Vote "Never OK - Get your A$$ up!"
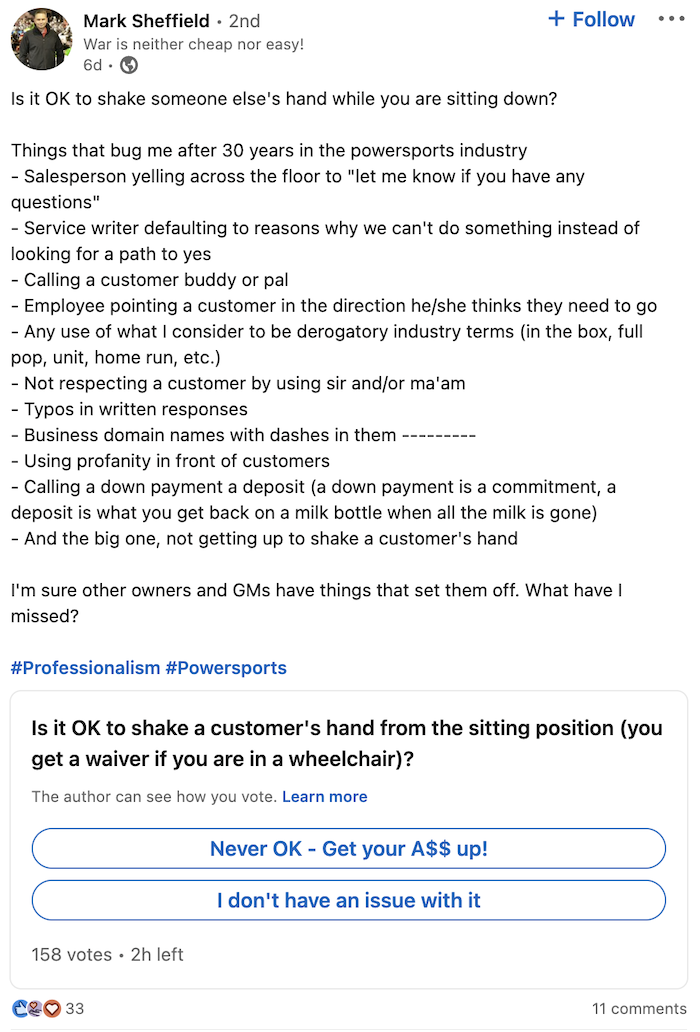The height and width of the screenshot is (1032, 700). click(x=349, y=849)
